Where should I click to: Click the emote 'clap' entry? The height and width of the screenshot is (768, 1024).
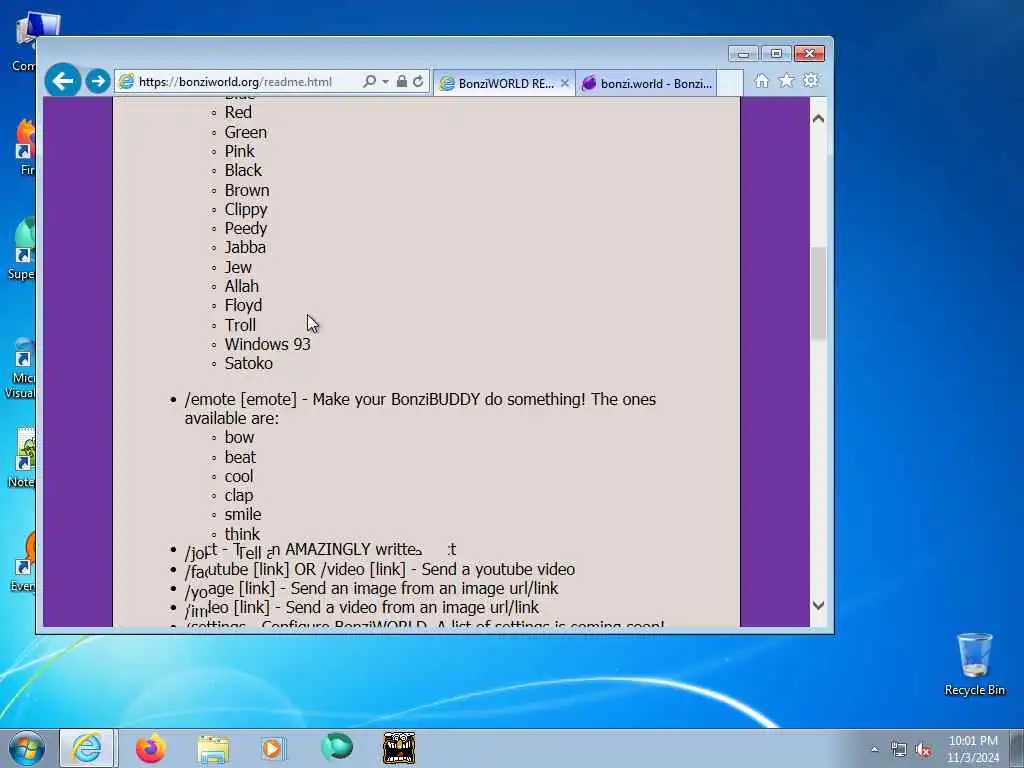[238, 496]
